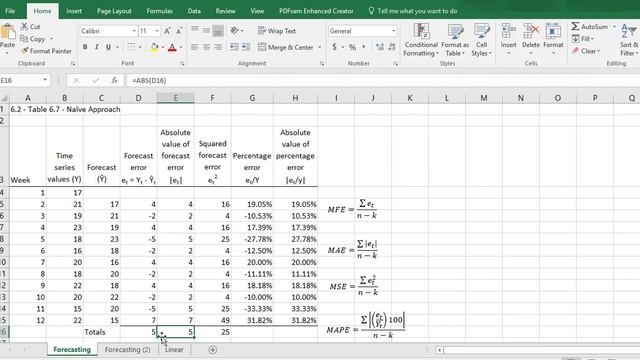Select the Format Painter tool
The width and height of the screenshot is (640, 360).
pyautogui.click(x=46, y=51)
